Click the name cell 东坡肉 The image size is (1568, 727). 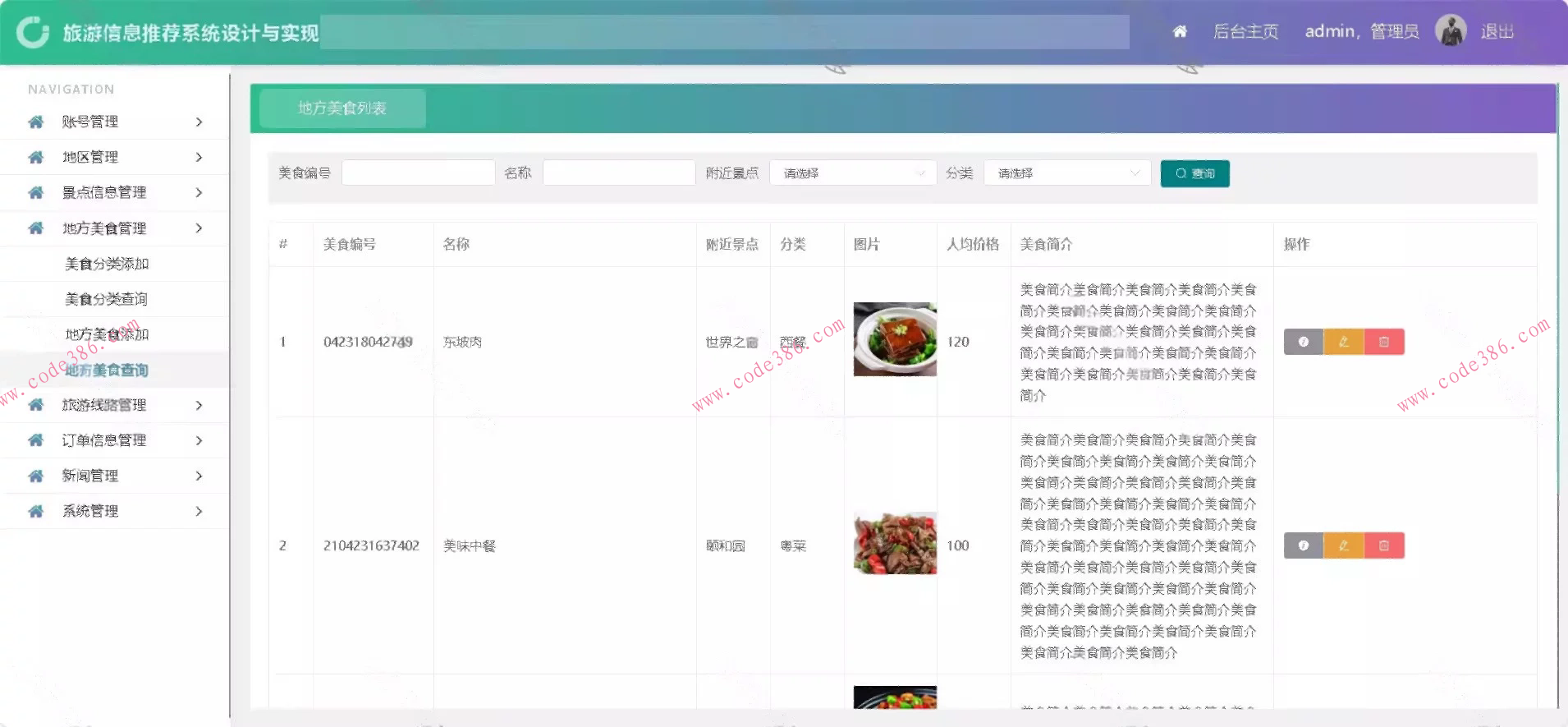tap(462, 342)
